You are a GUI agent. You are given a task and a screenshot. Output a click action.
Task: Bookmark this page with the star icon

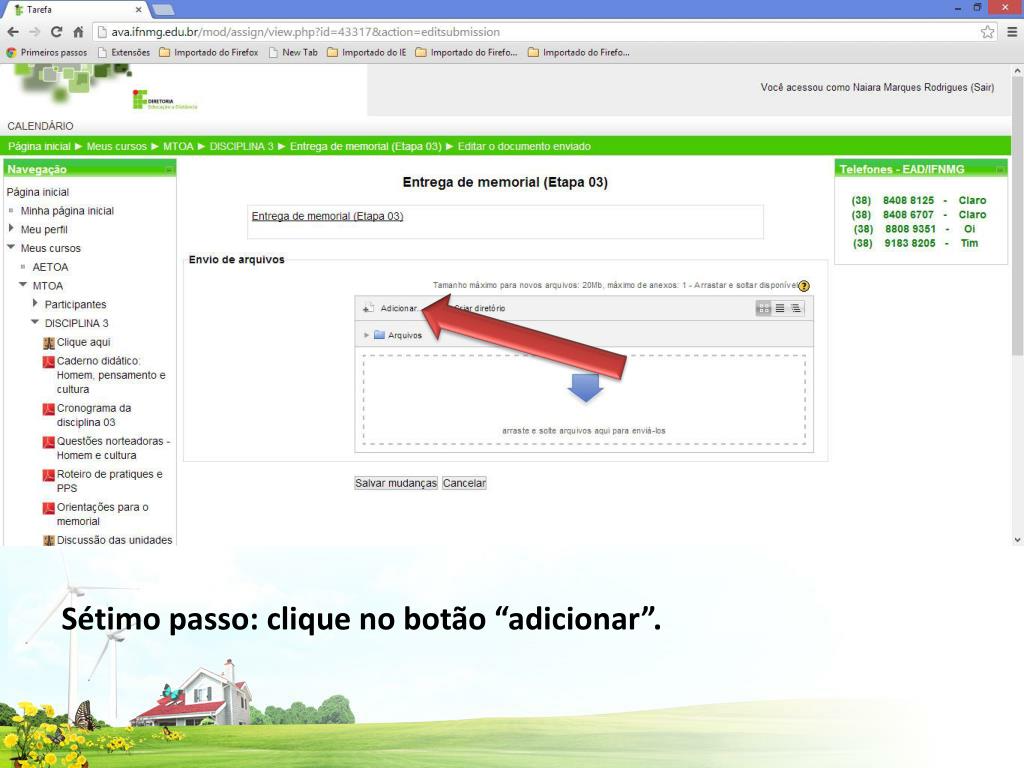987,31
